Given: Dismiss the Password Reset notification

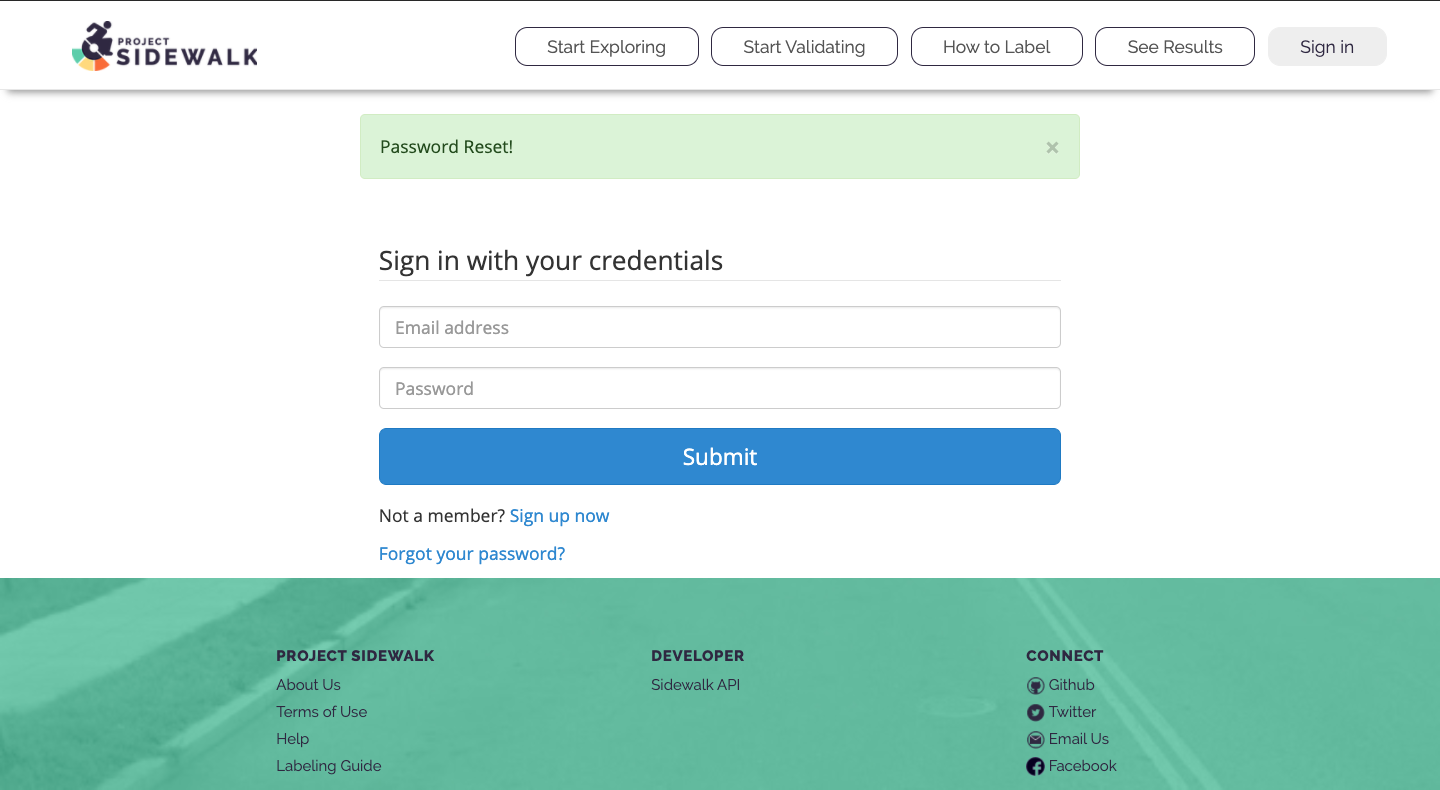Looking at the screenshot, I should [x=1052, y=147].
